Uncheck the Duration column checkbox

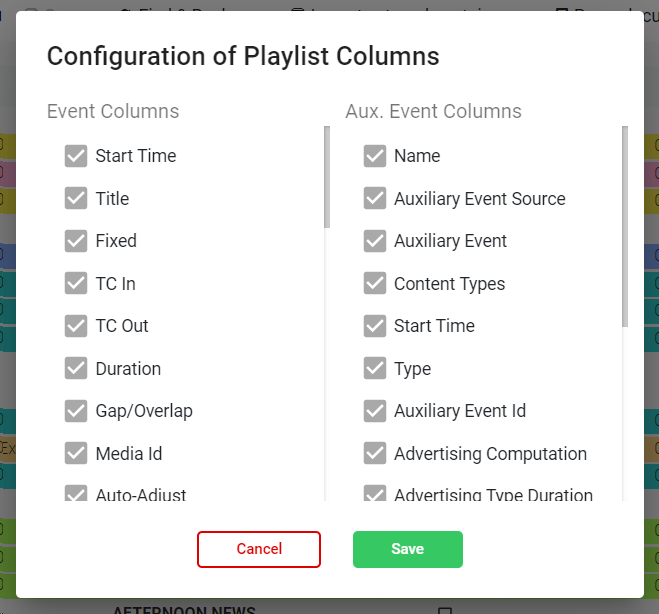coord(76,369)
